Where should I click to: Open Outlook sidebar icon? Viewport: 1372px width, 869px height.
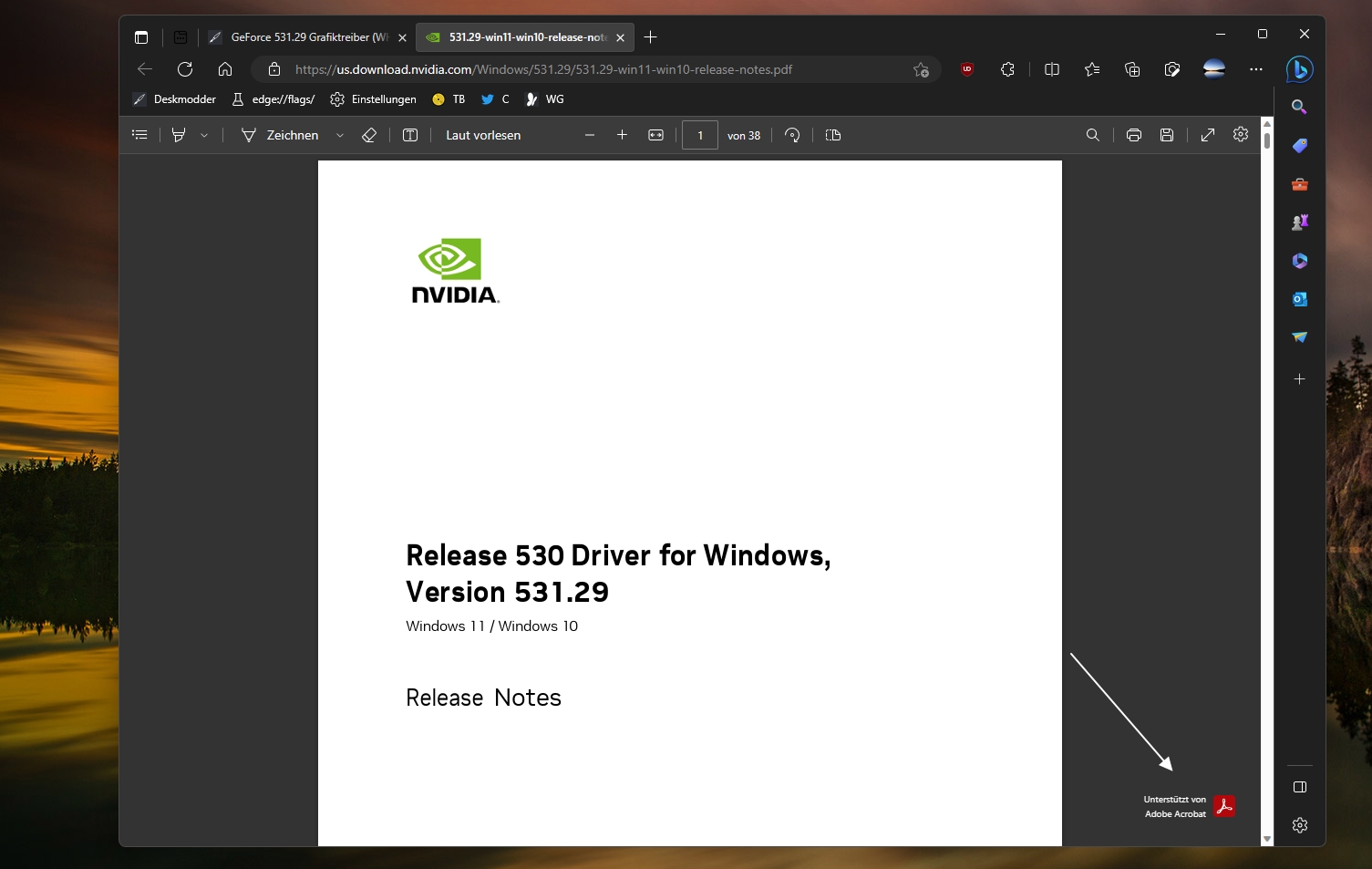point(1299,299)
